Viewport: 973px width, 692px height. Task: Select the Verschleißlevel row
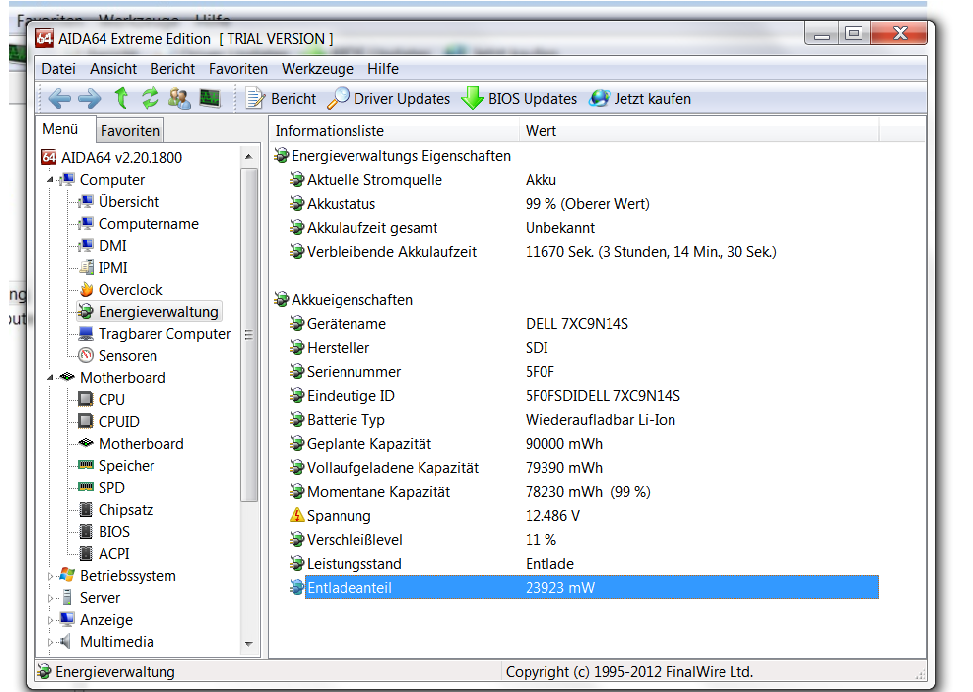(583, 540)
